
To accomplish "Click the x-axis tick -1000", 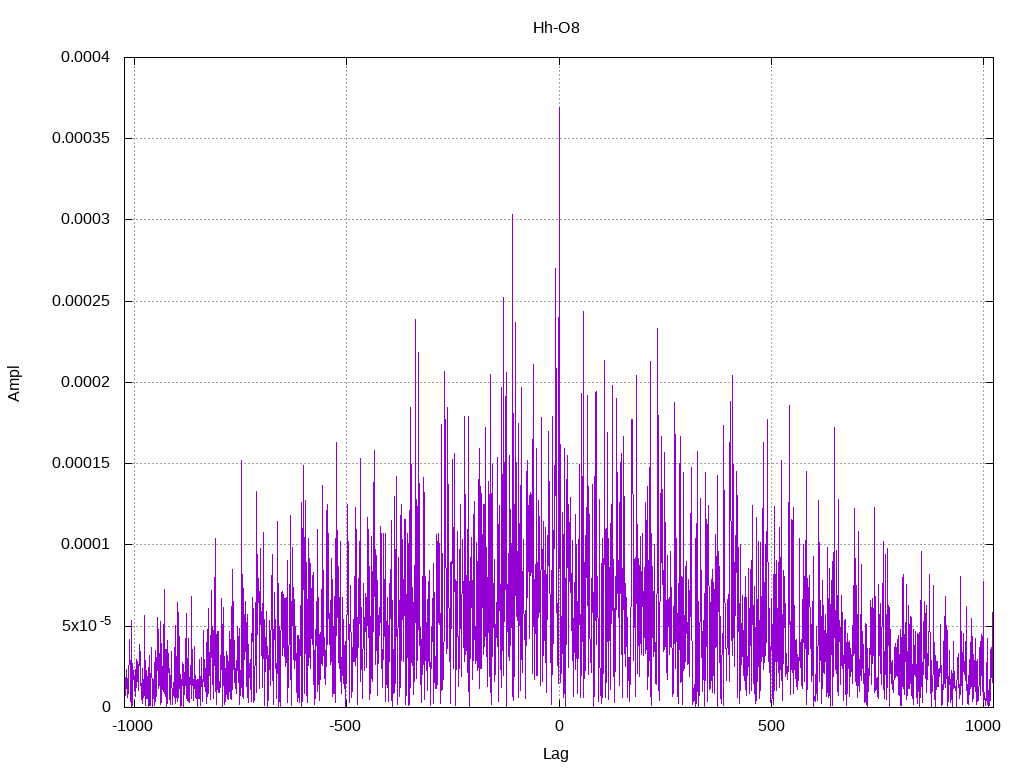I will 133,726.
